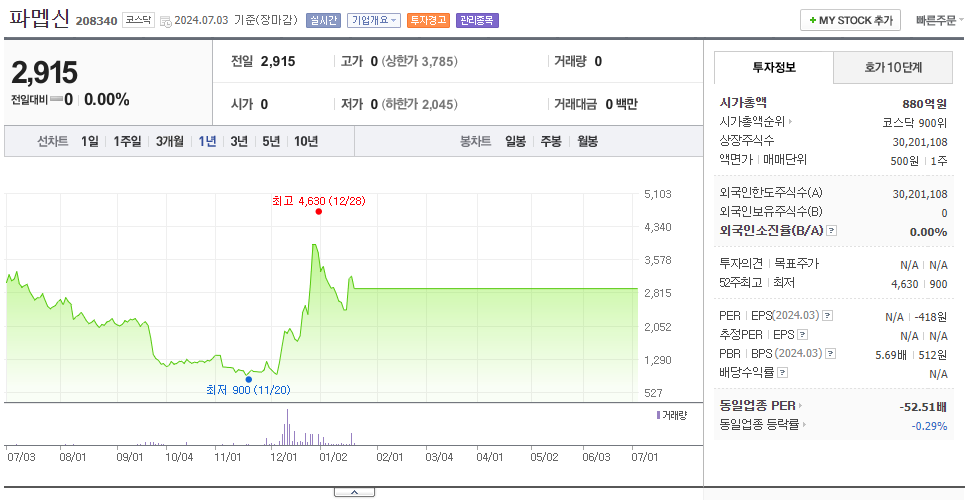Click the 코스닥 900위 ranking value

[915, 122]
